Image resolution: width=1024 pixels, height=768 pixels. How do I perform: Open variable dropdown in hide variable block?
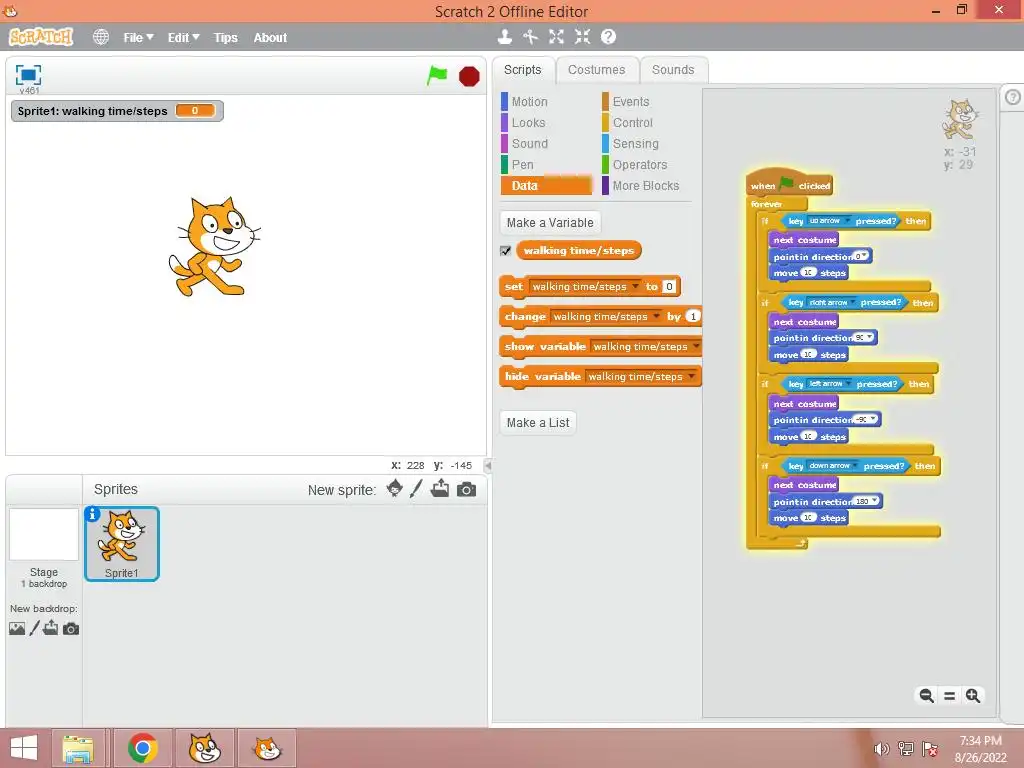(690, 376)
